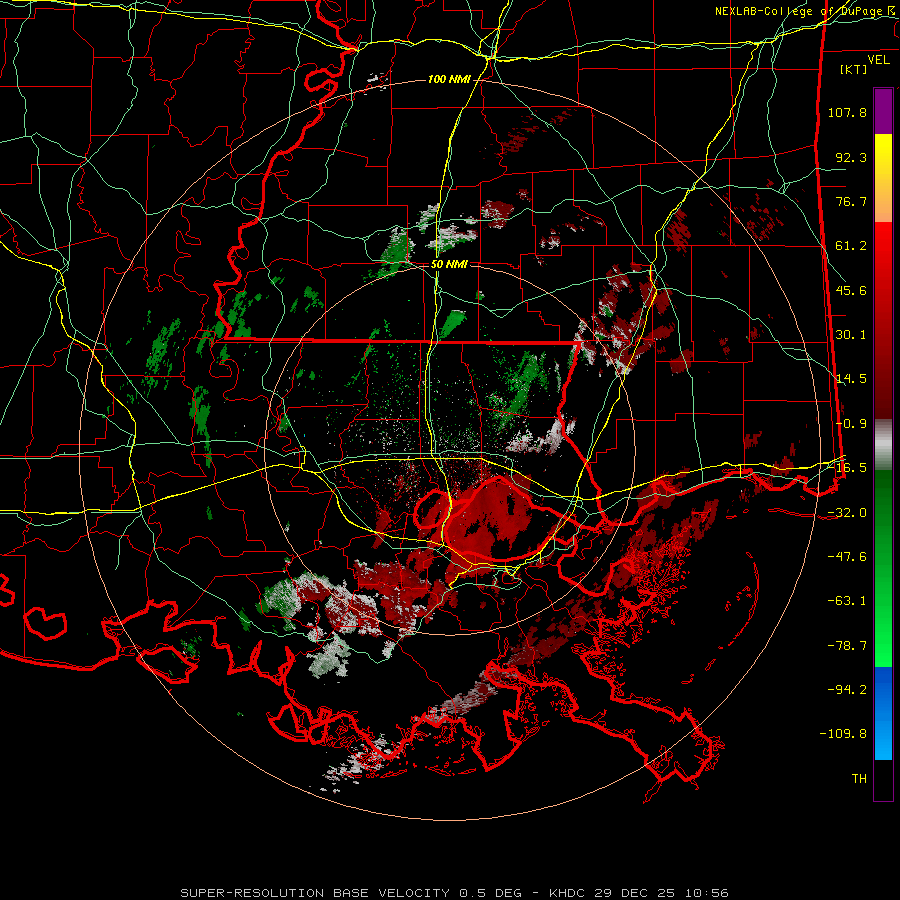Click the -47.6 legend value

pyautogui.click(x=847, y=557)
